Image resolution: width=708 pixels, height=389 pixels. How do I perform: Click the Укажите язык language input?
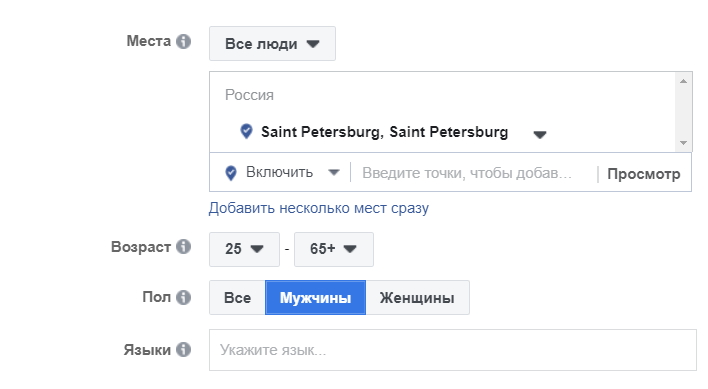(452, 350)
